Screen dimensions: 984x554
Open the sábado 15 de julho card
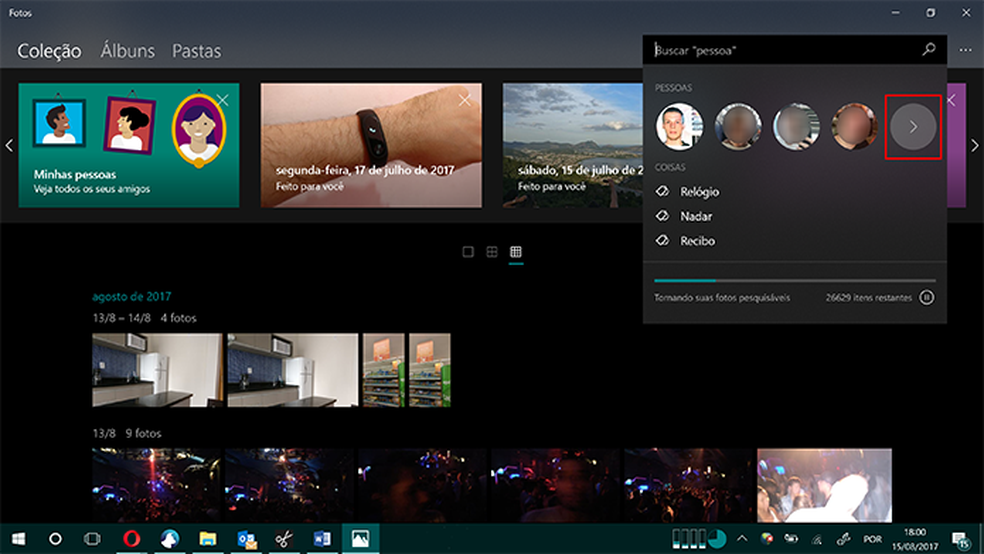coord(573,146)
